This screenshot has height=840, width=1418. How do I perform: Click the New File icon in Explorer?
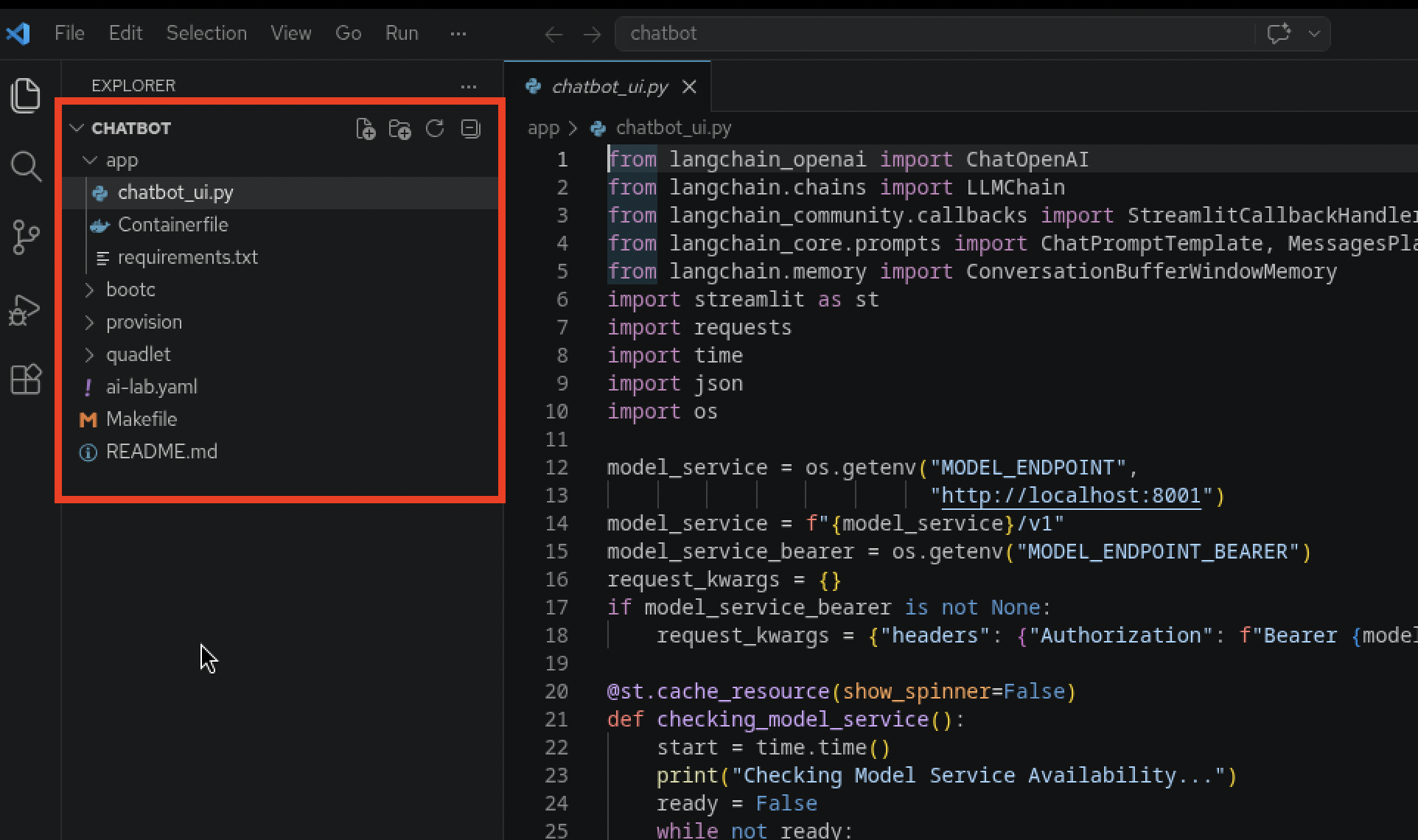click(x=366, y=129)
